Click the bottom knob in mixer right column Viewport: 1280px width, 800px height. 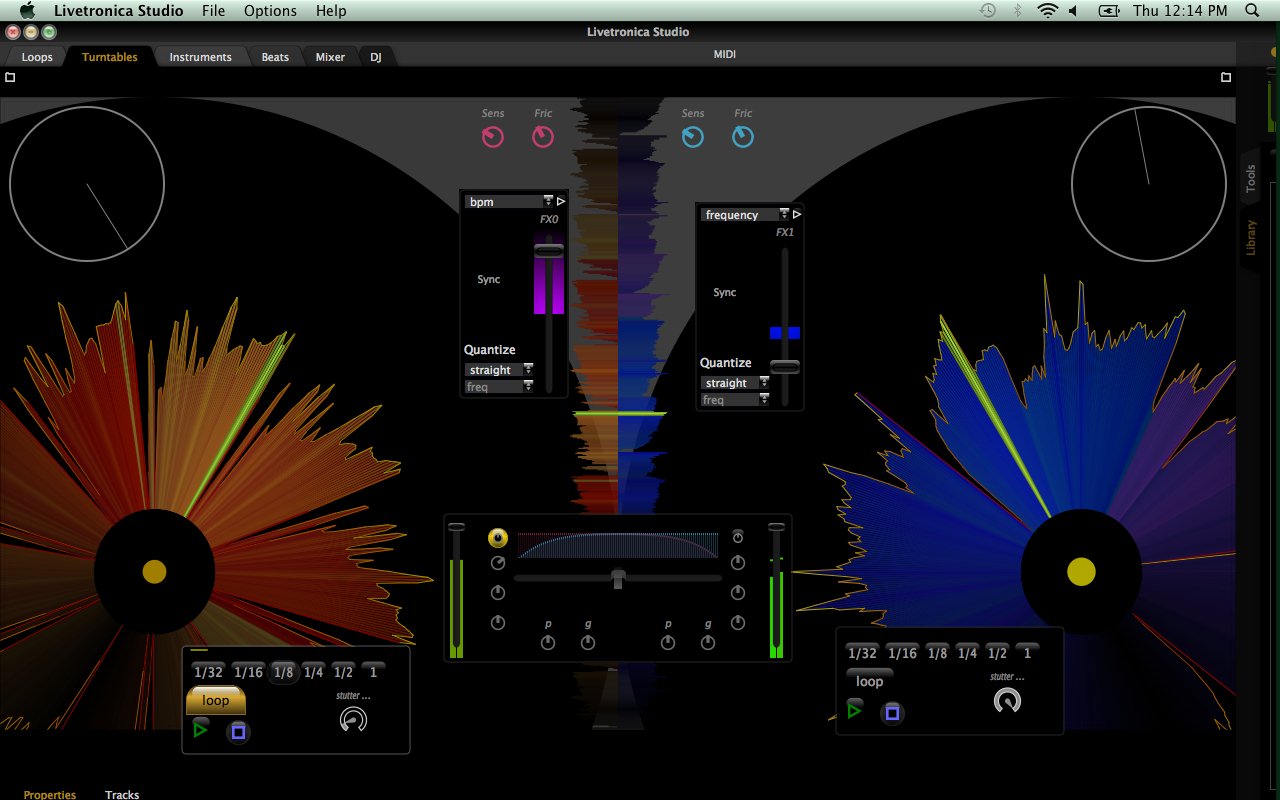click(738, 622)
